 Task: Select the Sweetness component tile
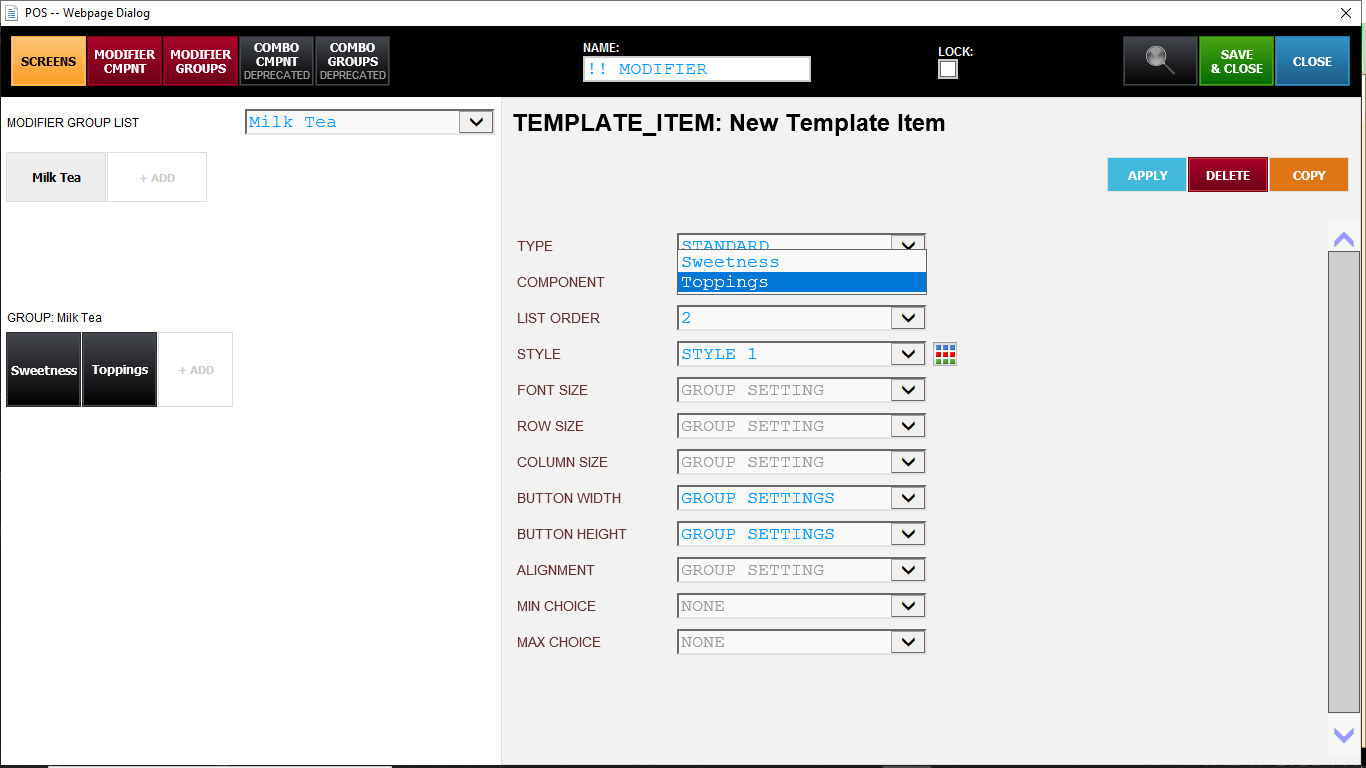tap(44, 370)
